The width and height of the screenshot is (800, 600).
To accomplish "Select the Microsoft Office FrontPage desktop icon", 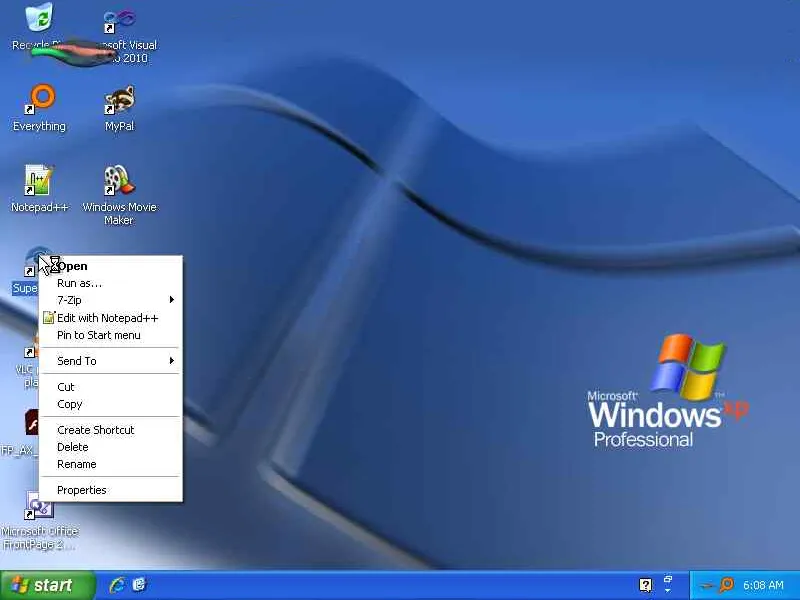I will coord(39,520).
